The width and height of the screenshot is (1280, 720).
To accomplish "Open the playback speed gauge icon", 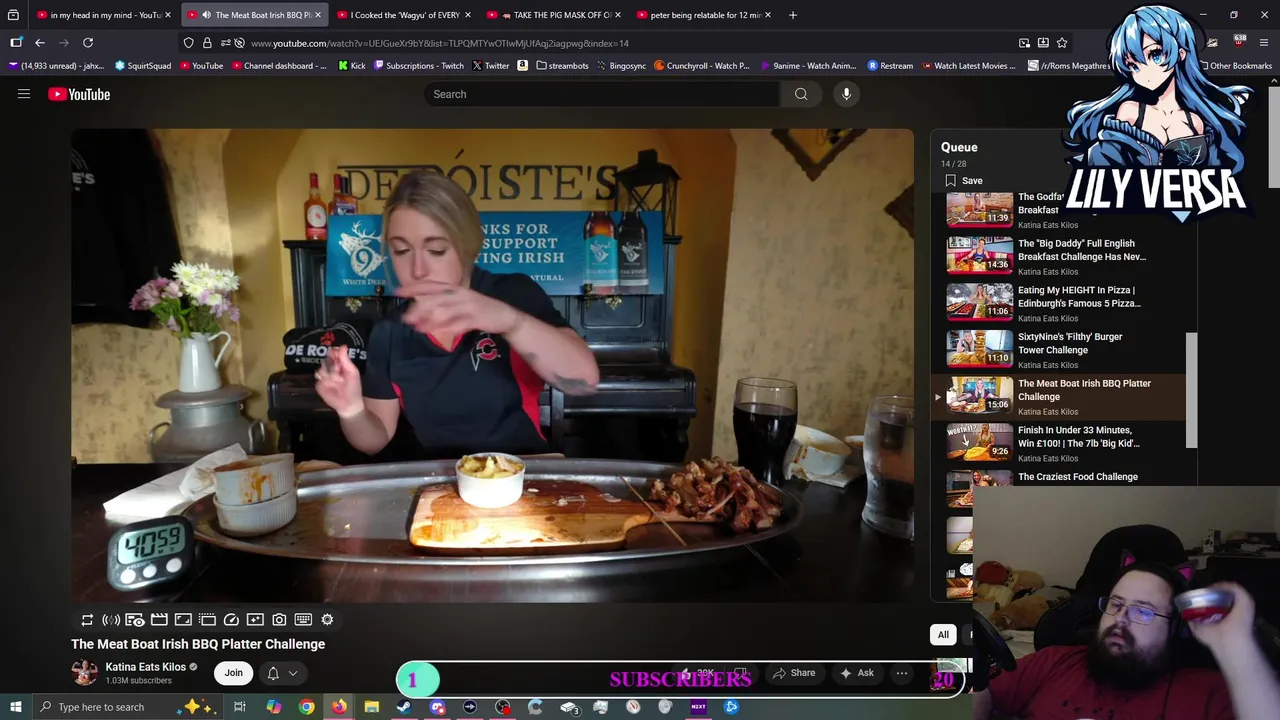I will click(x=231, y=620).
